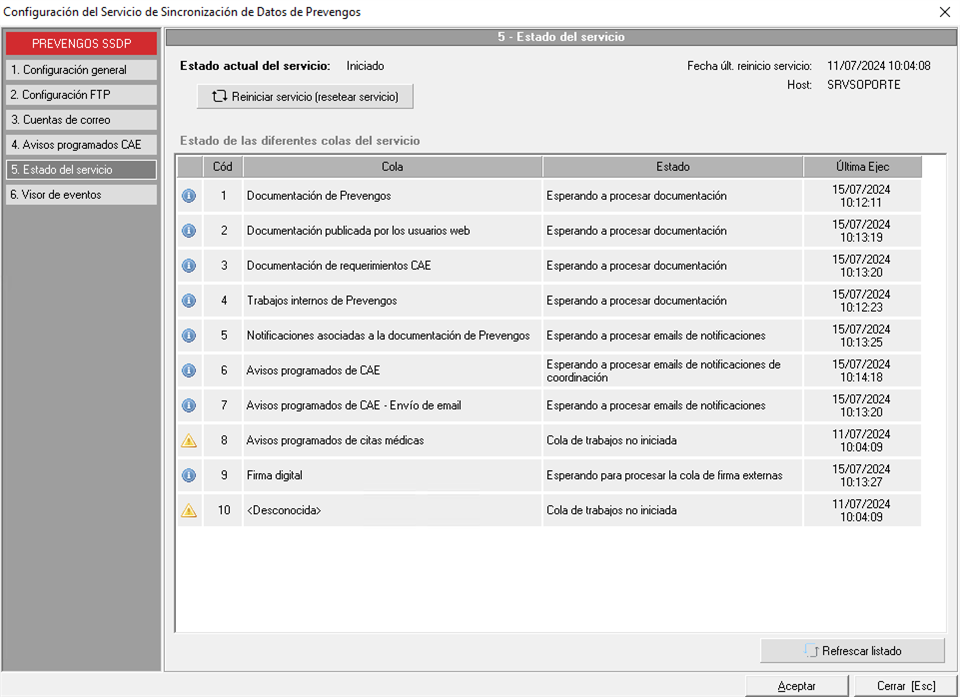Click info icon for web users documentation row
The height and width of the screenshot is (697, 960).
(x=189, y=231)
